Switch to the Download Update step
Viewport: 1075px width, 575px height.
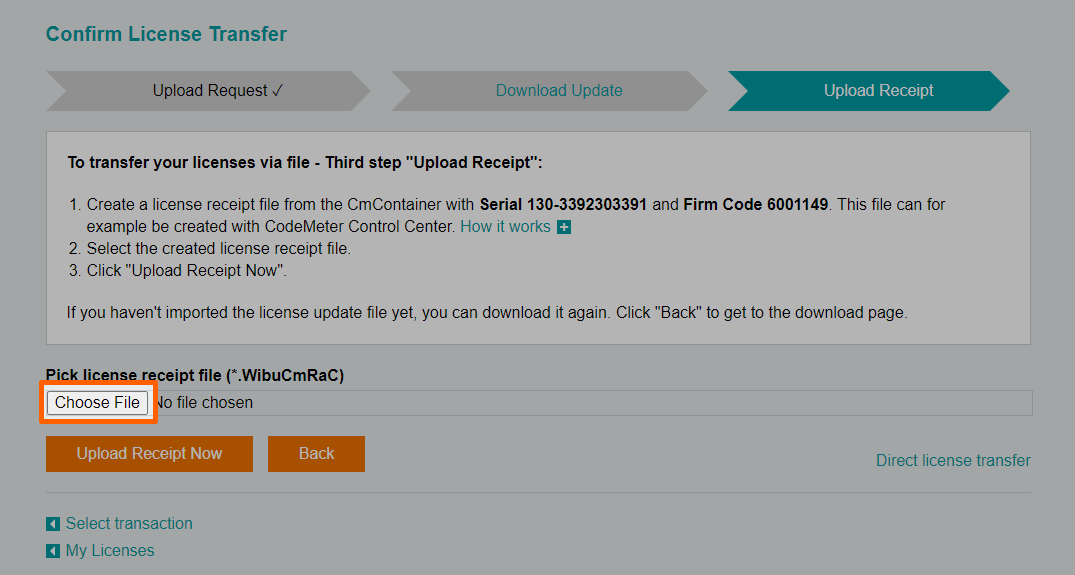[x=559, y=91]
